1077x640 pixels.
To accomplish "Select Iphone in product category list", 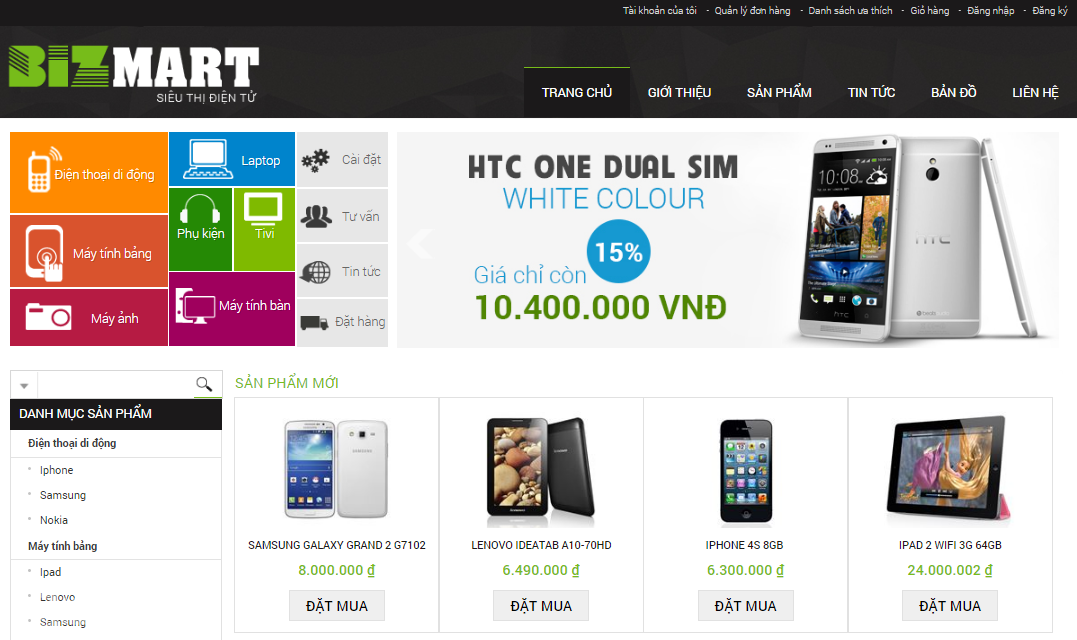I will point(56,470).
